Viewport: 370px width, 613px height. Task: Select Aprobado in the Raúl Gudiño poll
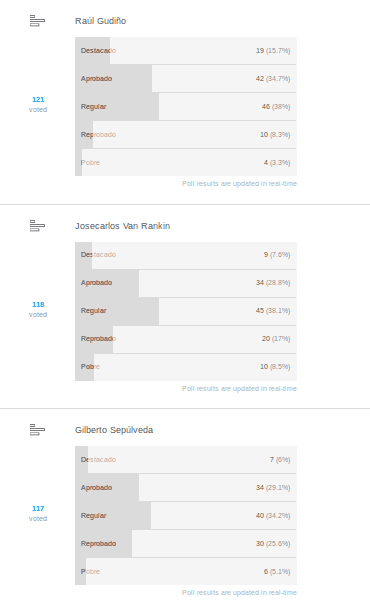pos(186,79)
